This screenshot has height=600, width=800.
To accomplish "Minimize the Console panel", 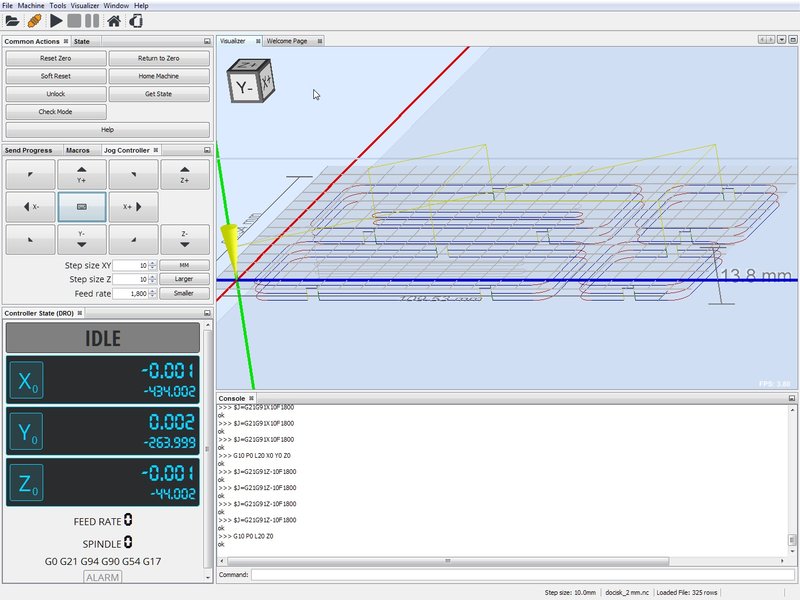I will point(792,398).
